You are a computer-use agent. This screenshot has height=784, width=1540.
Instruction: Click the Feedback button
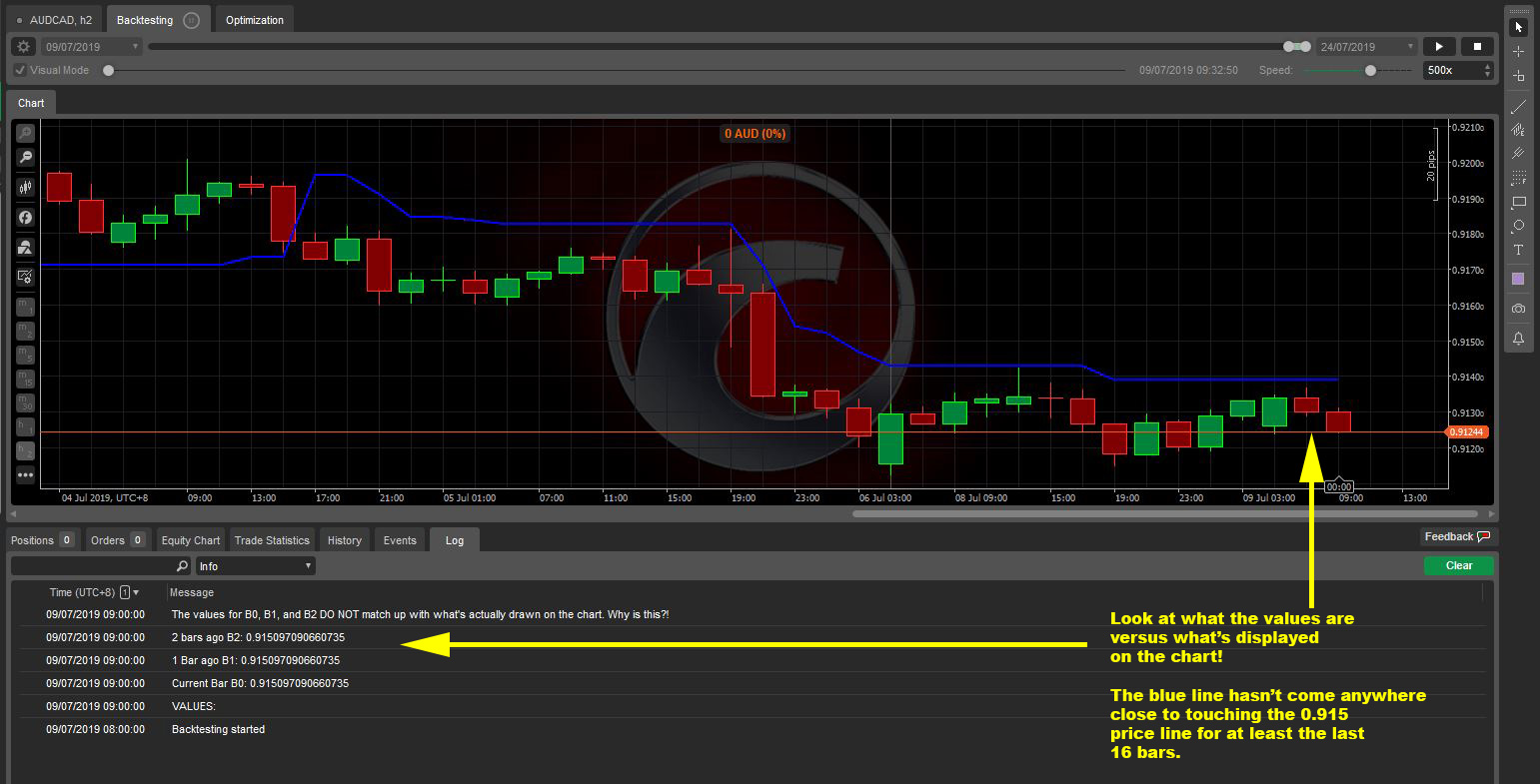click(1457, 536)
